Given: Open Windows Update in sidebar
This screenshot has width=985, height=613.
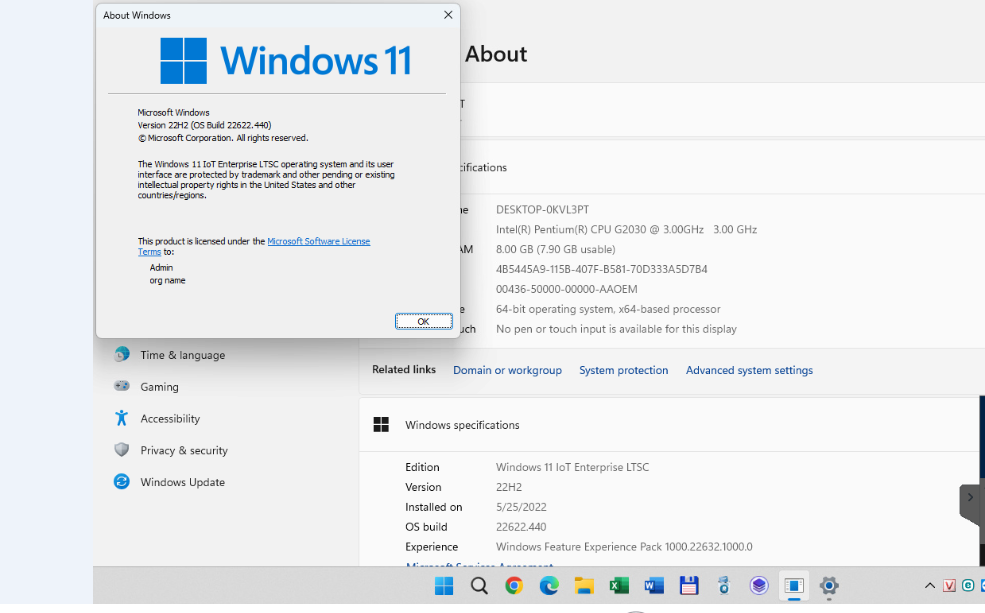Looking at the screenshot, I should [x=182, y=482].
